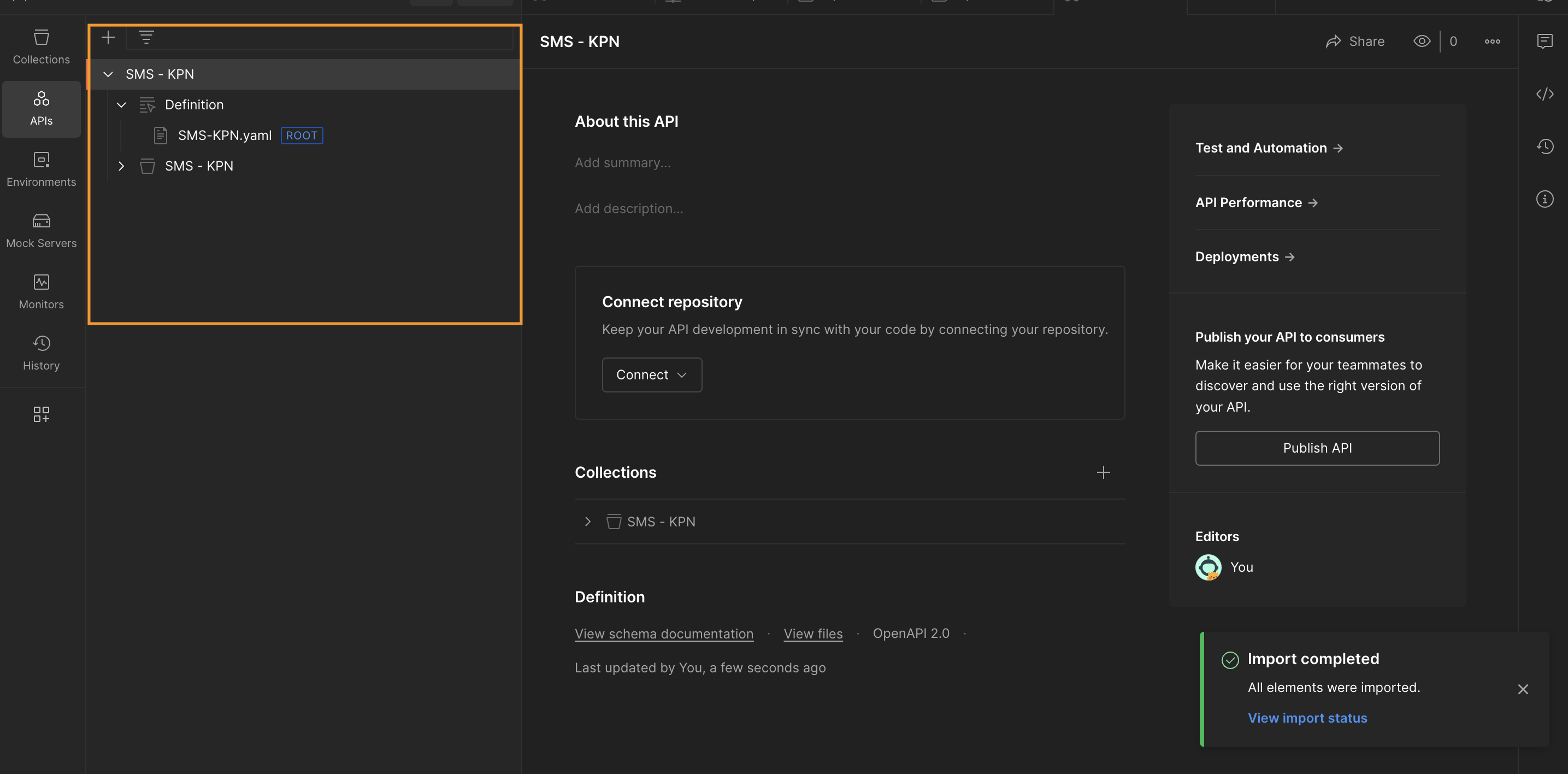Open Test and Automation

[x=1269, y=148]
